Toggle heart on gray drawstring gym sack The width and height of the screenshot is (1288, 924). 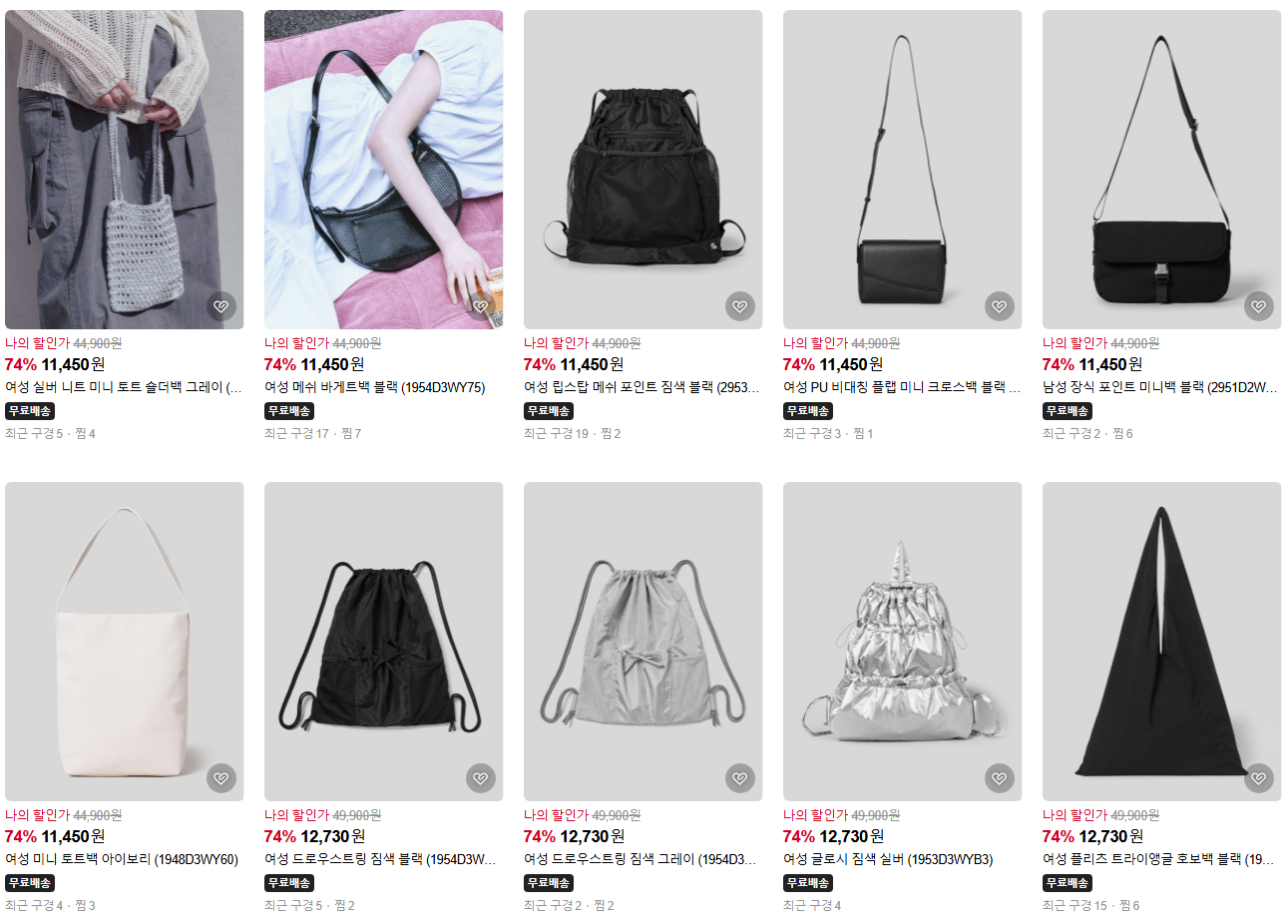(x=740, y=778)
